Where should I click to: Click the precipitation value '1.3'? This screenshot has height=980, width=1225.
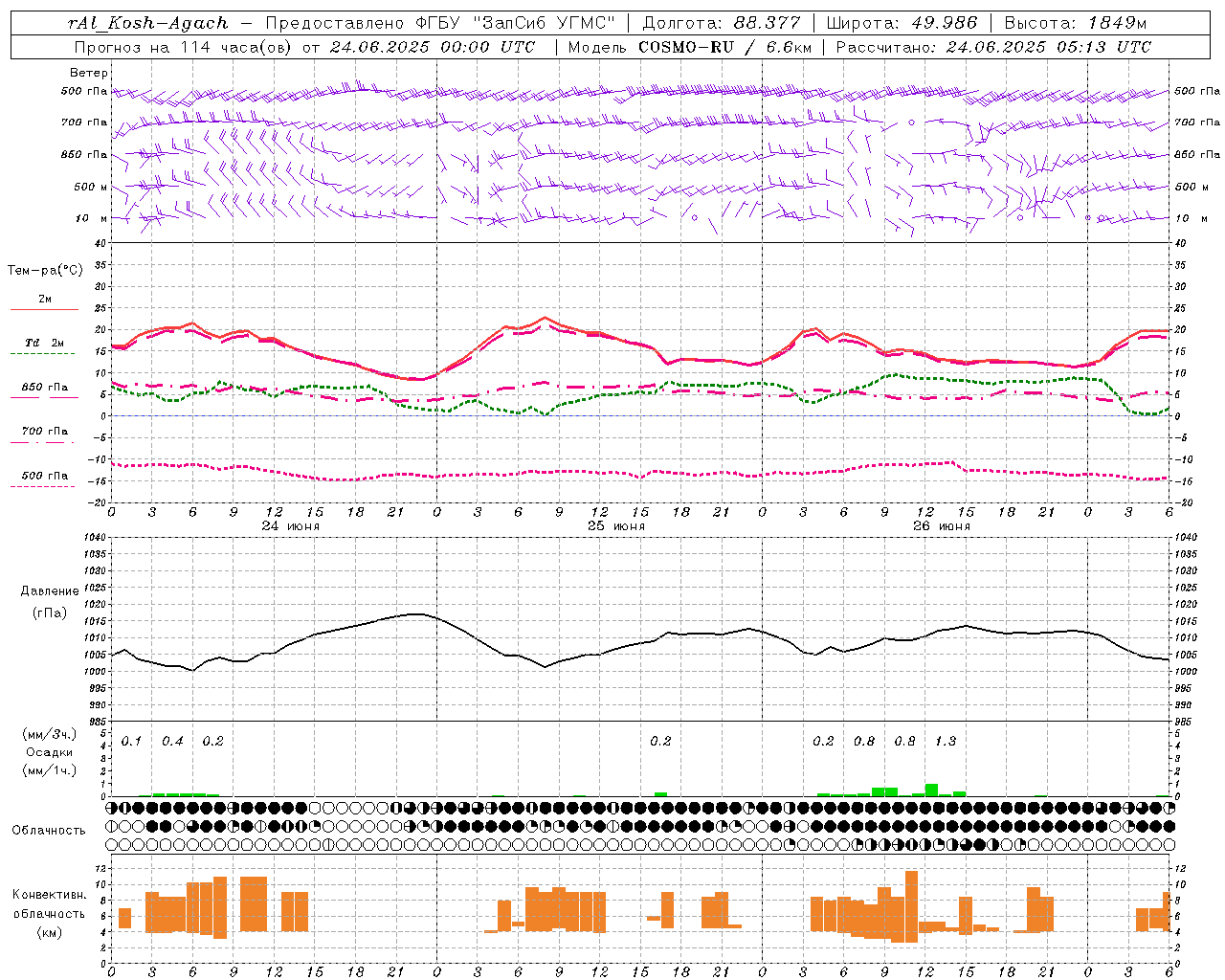[946, 742]
